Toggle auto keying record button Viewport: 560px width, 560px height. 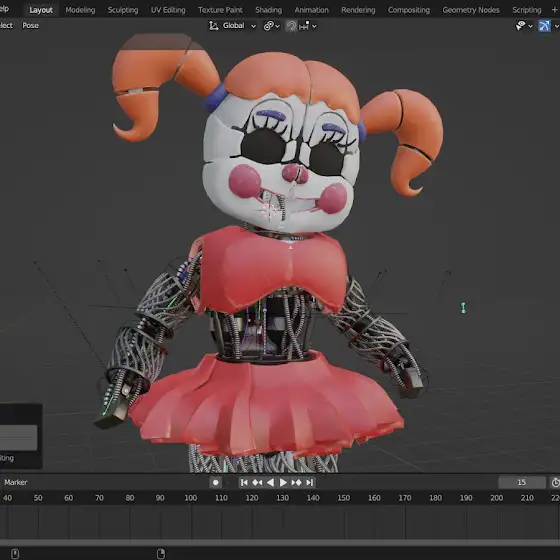[215, 482]
